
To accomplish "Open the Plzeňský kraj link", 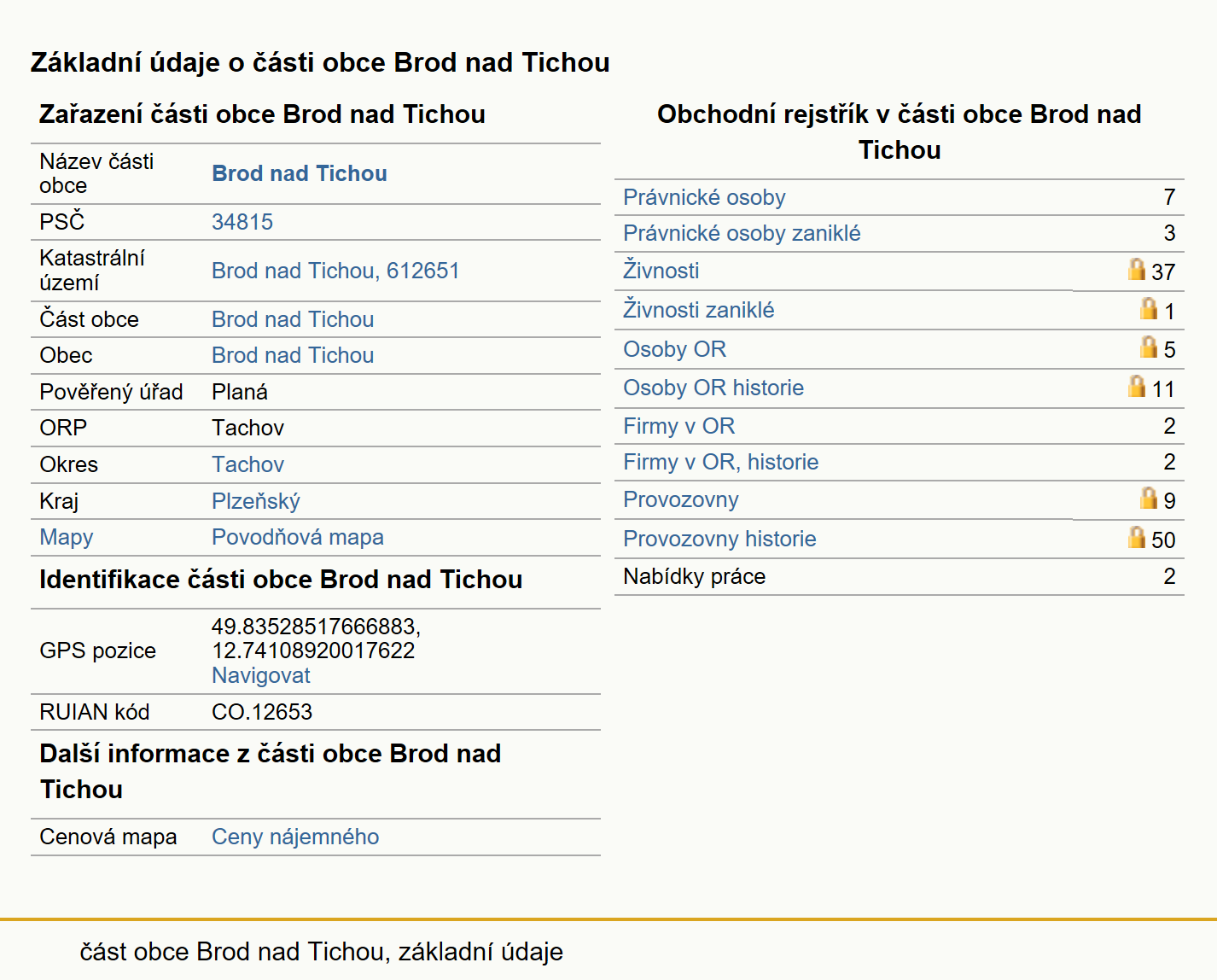I will click(256, 501).
